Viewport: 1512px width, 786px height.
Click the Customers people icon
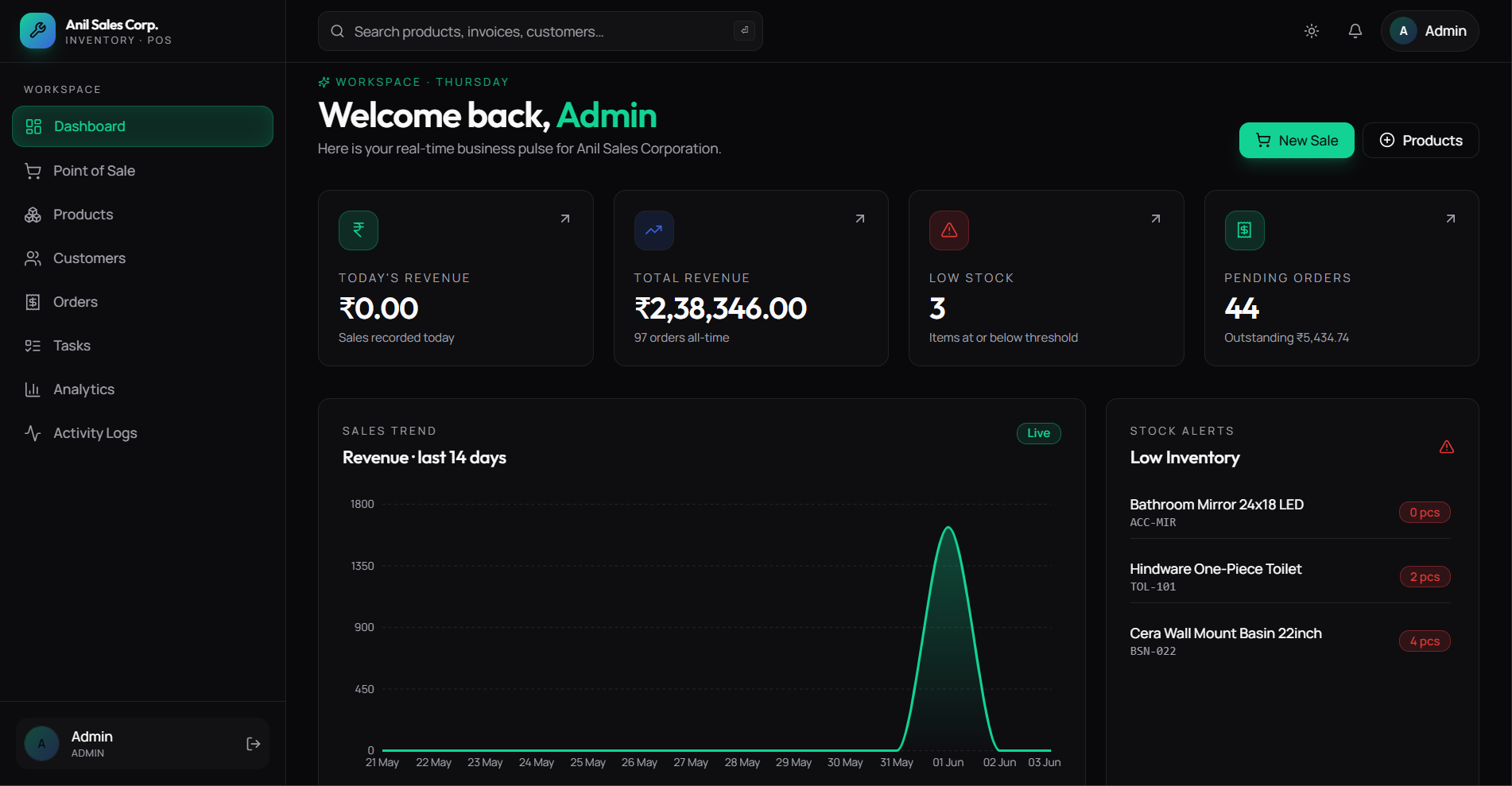click(x=33, y=258)
